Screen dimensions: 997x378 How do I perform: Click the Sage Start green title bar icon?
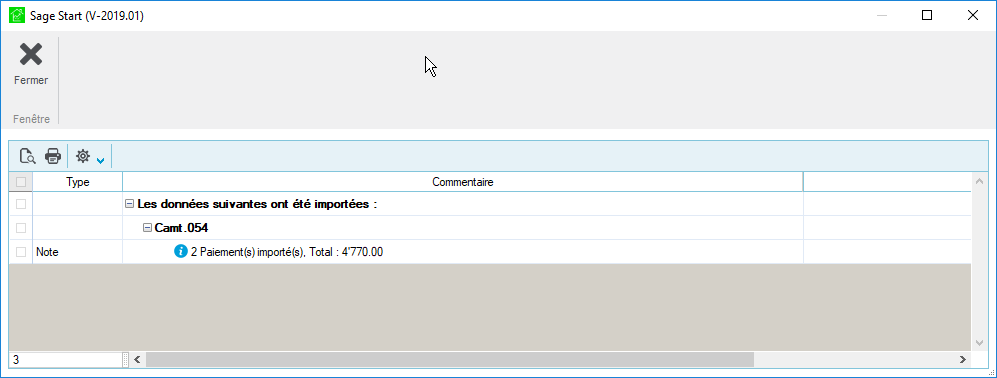point(17,15)
